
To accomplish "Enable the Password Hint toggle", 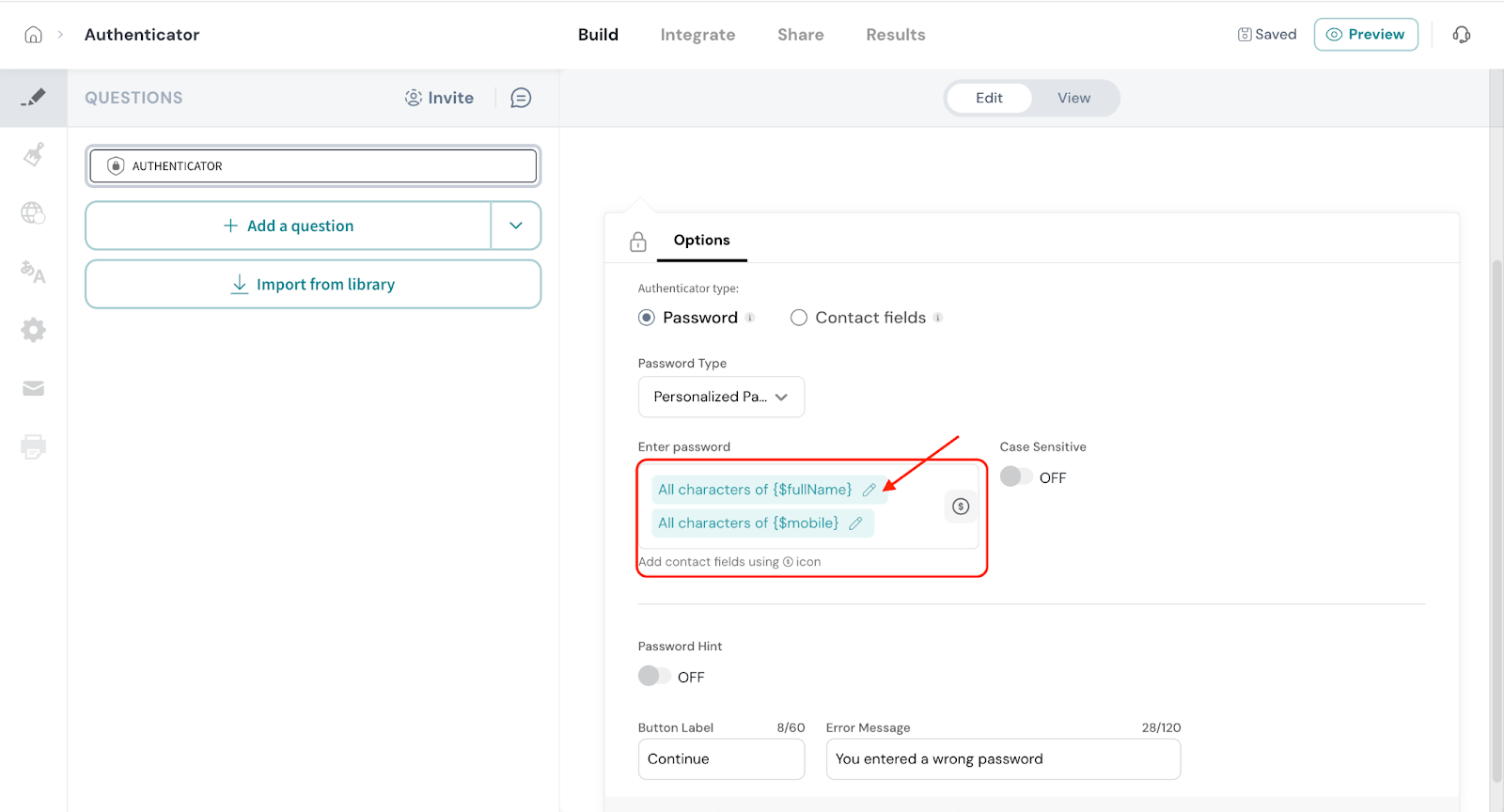I will pyautogui.click(x=654, y=677).
